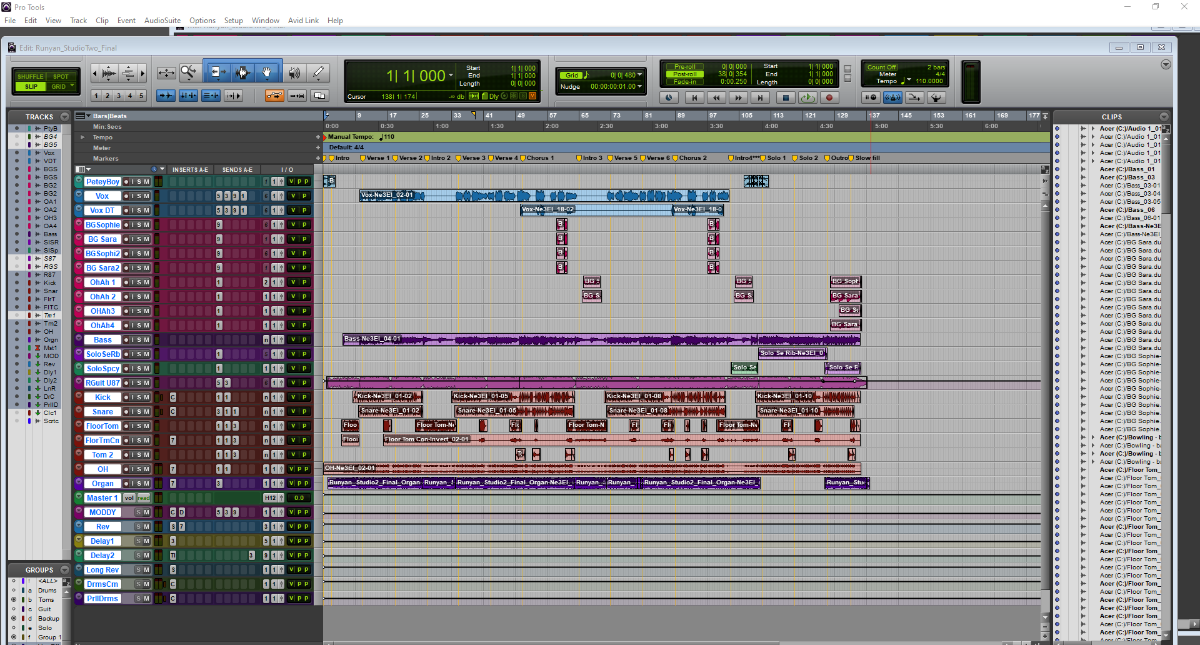Enable Slip edit mode
Viewport: 1200px width, 645px height.
[30, 87]
